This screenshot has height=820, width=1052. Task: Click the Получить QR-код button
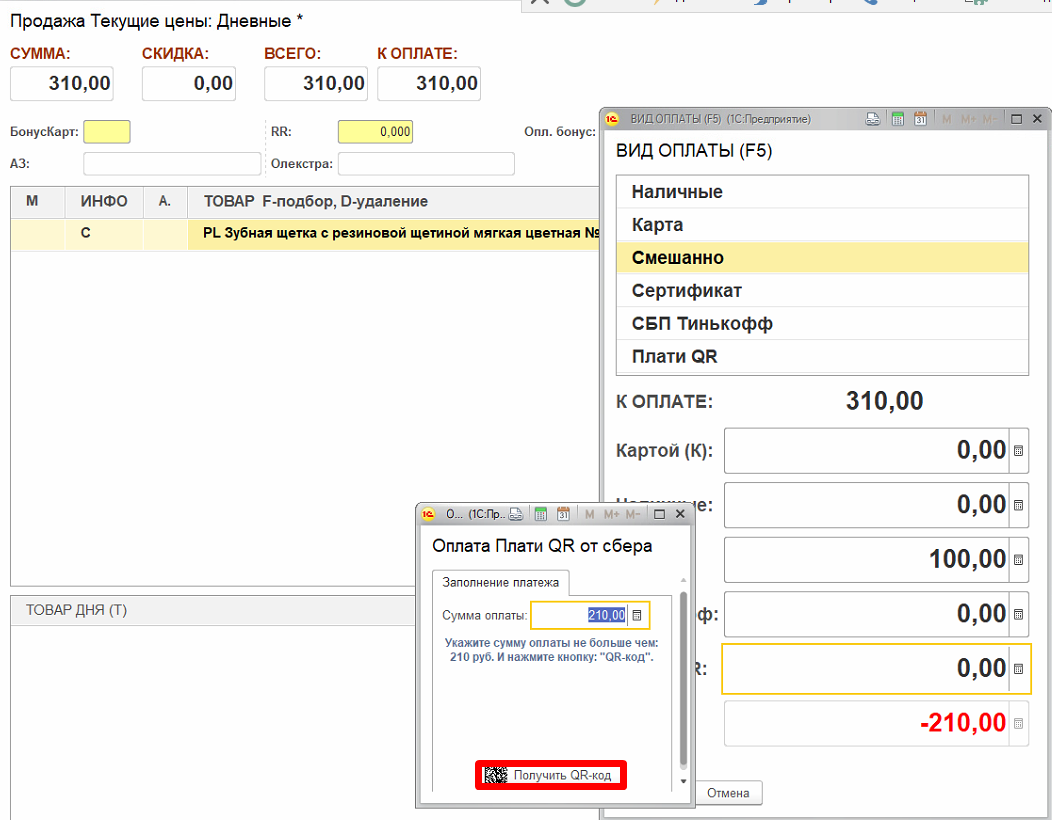pos(551,776)
